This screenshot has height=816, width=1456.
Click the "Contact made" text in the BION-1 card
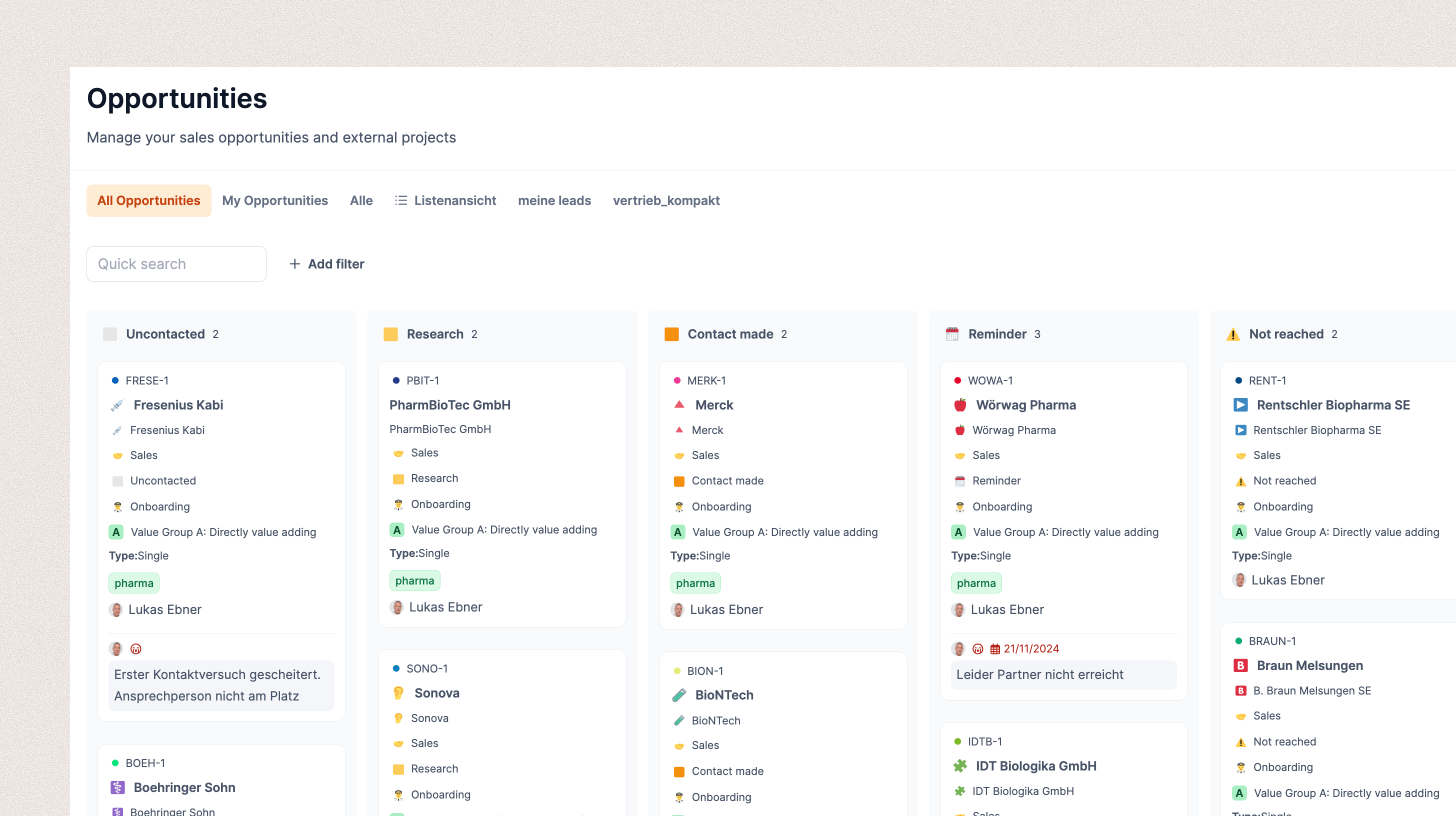tap(728, 771)
